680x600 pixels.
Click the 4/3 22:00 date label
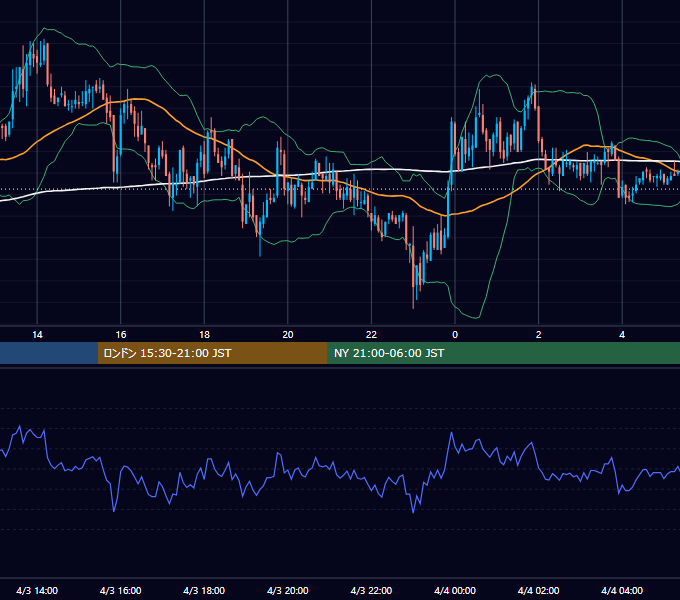pyautogui.click(x=371, y=590)
